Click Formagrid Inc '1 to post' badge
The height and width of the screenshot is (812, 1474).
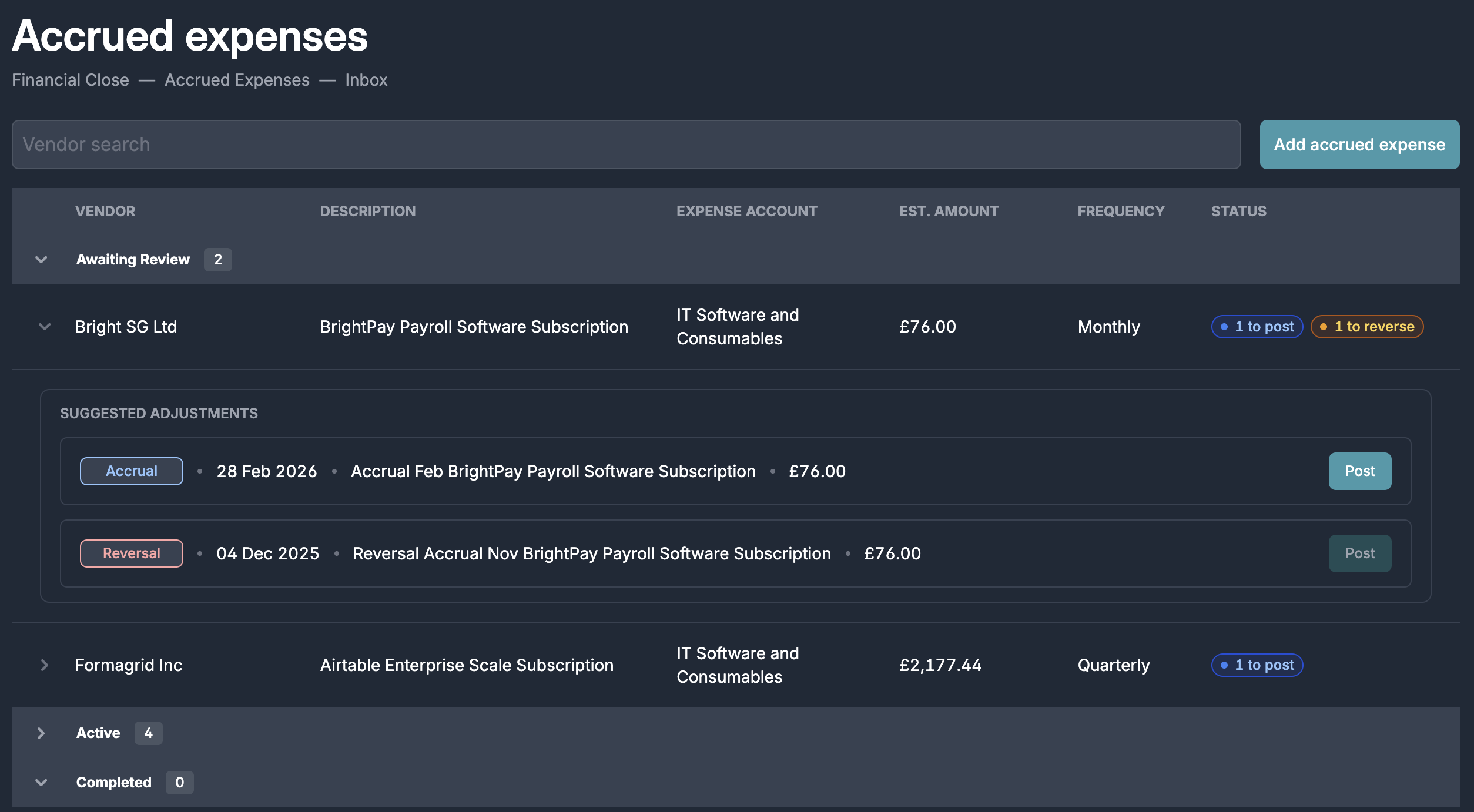point(1257,665)
